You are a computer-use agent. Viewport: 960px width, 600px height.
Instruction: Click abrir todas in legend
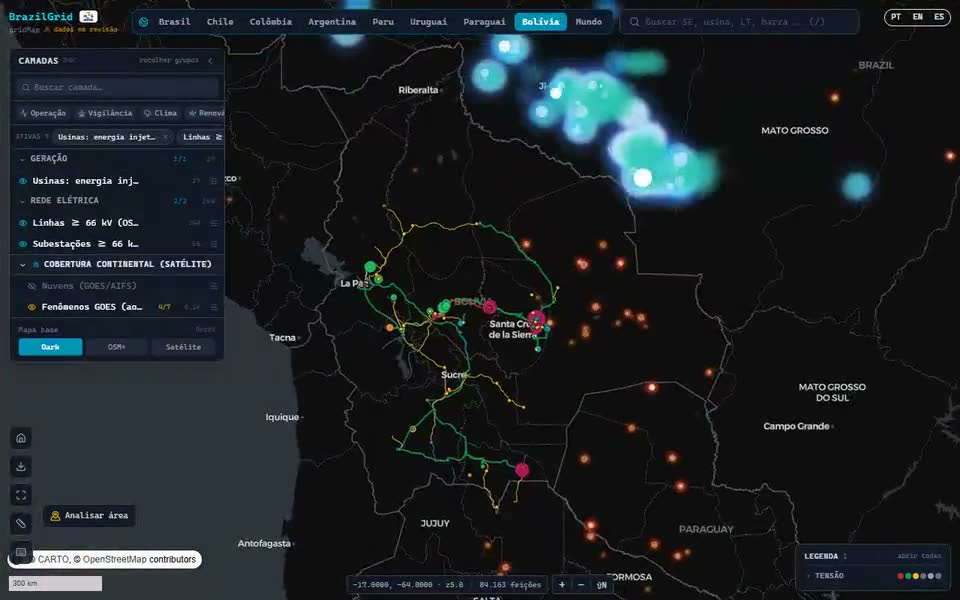pos(919,556)
